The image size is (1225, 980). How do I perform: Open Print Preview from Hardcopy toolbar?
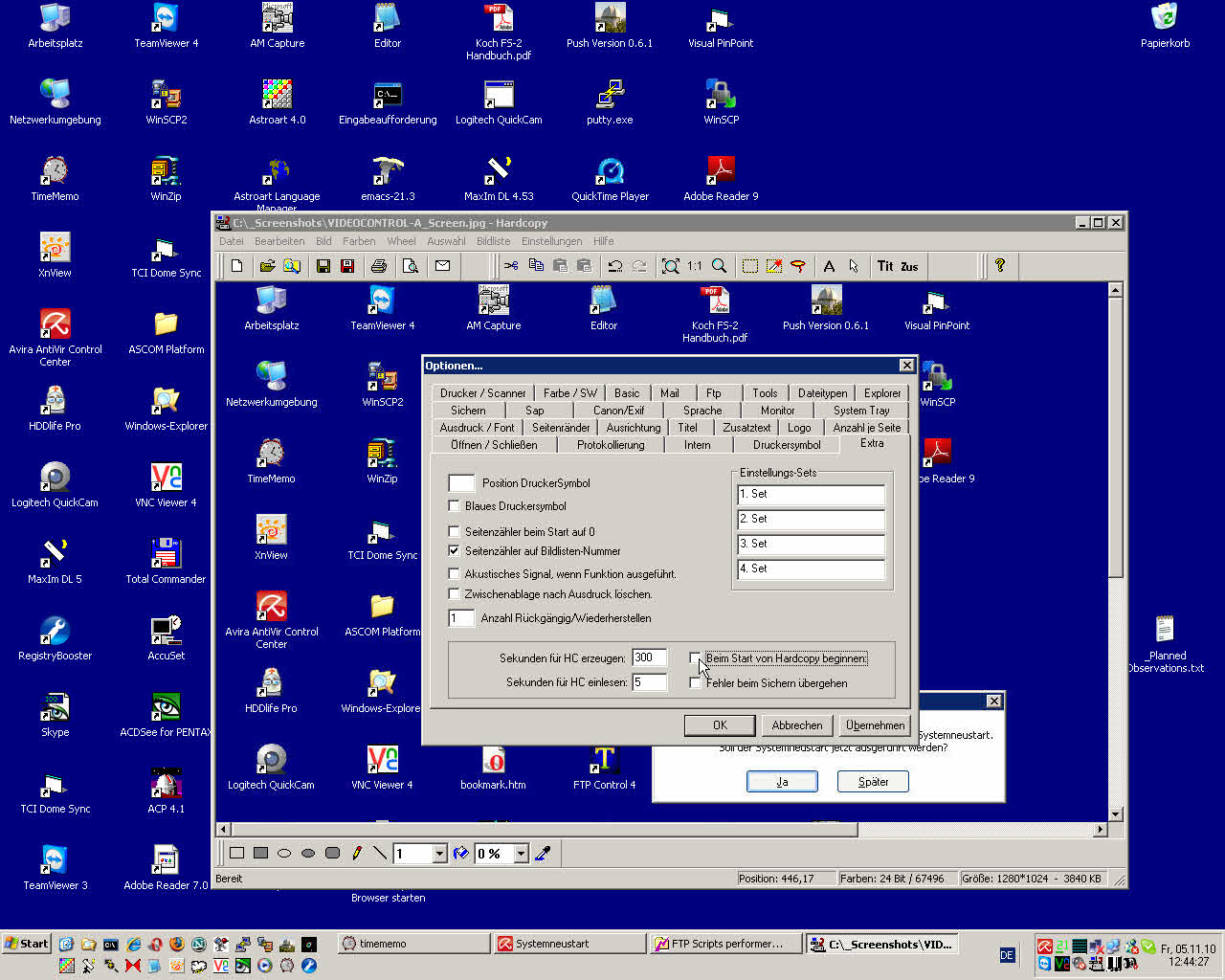[x=411, y=266]
